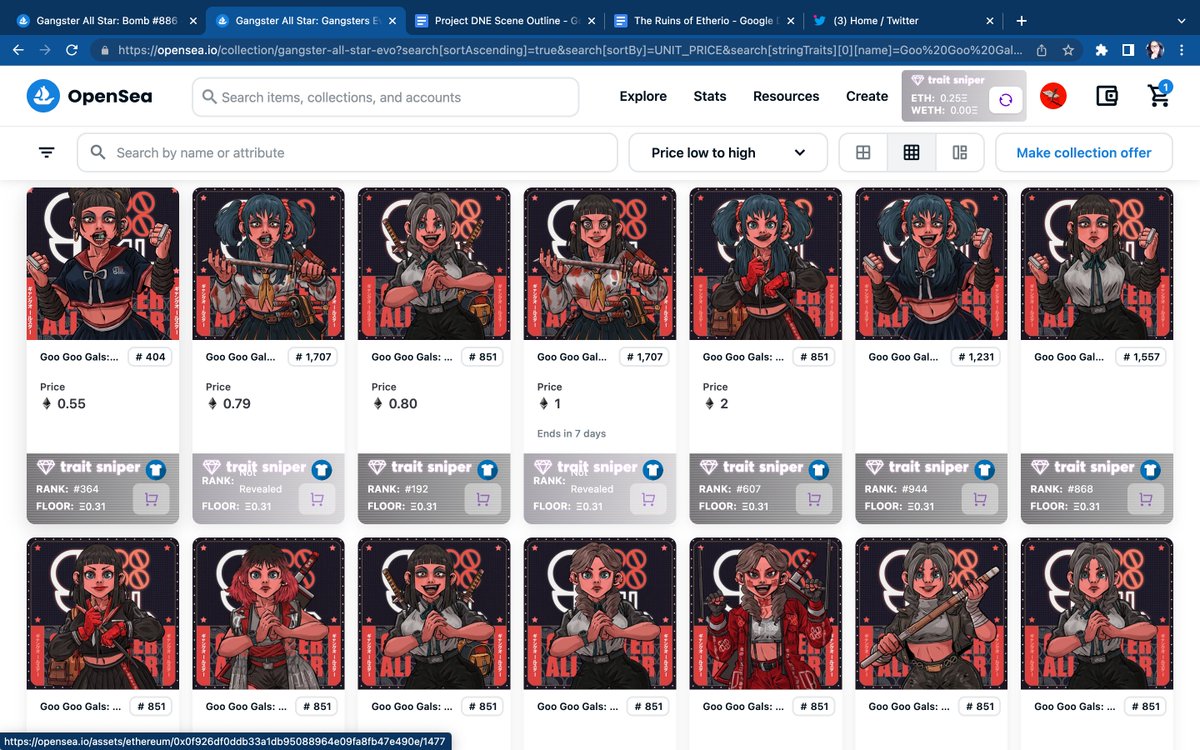The image size is (1200, 750).
Task: Bookmark this page with the star
Action: pos(1068,50)
